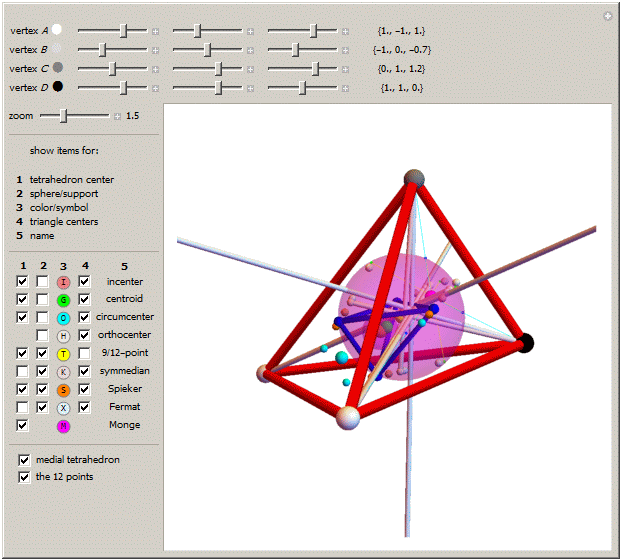The width and height of the screenshot is (622, 560).
Task: Click the red incenter symbol I
Action: tap(63, 282)
